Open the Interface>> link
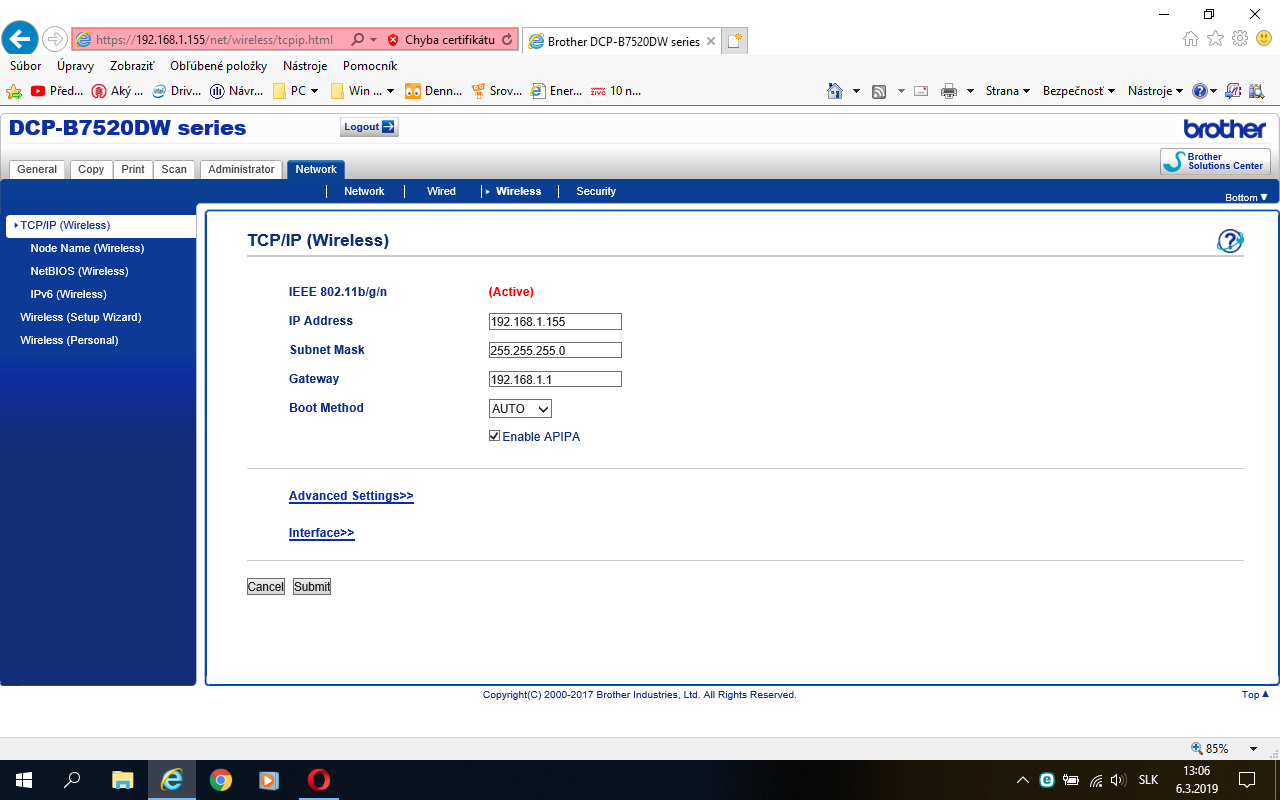Screen dimensions: 1280x800 pyautogui.click(x=321, y=533)
